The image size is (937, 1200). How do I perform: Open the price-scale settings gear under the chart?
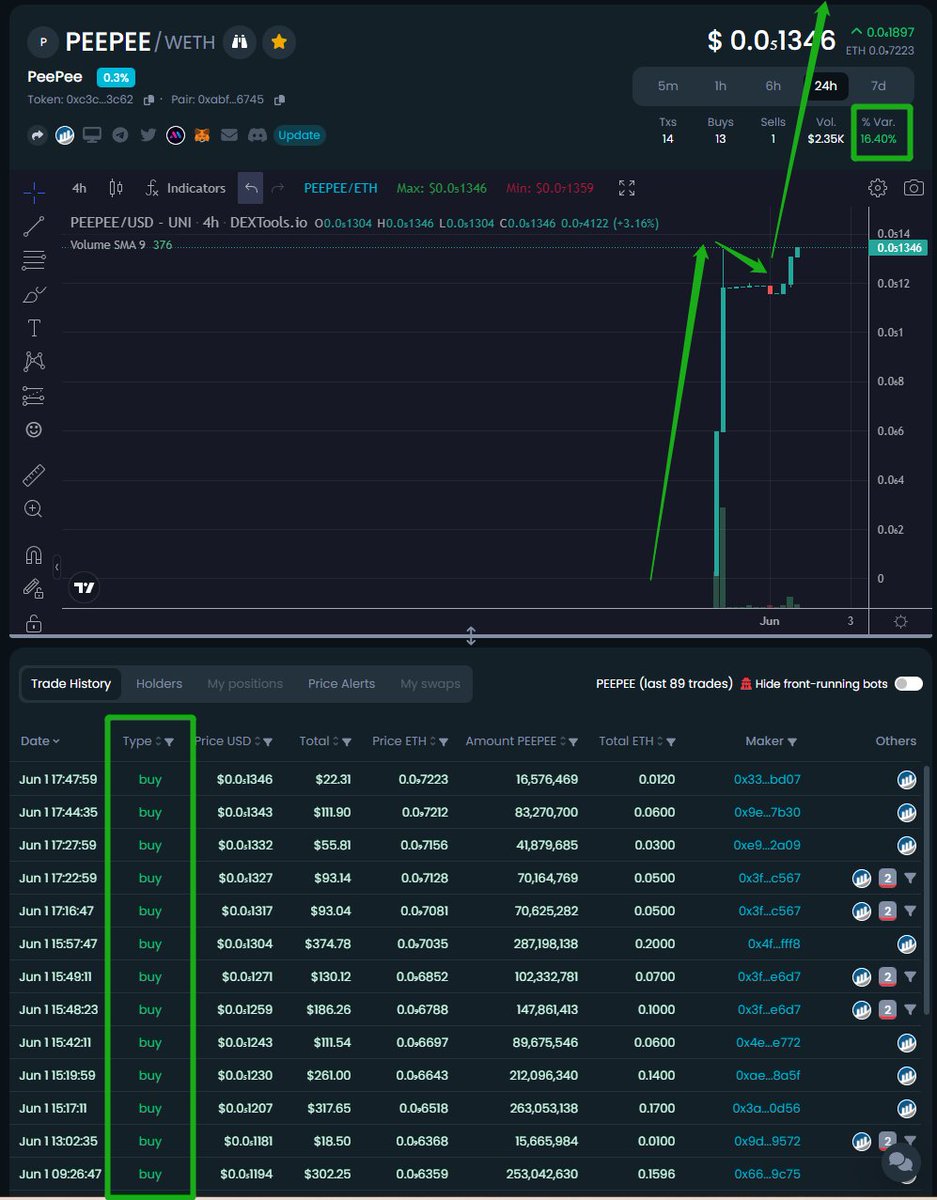[x=901, y=621]
